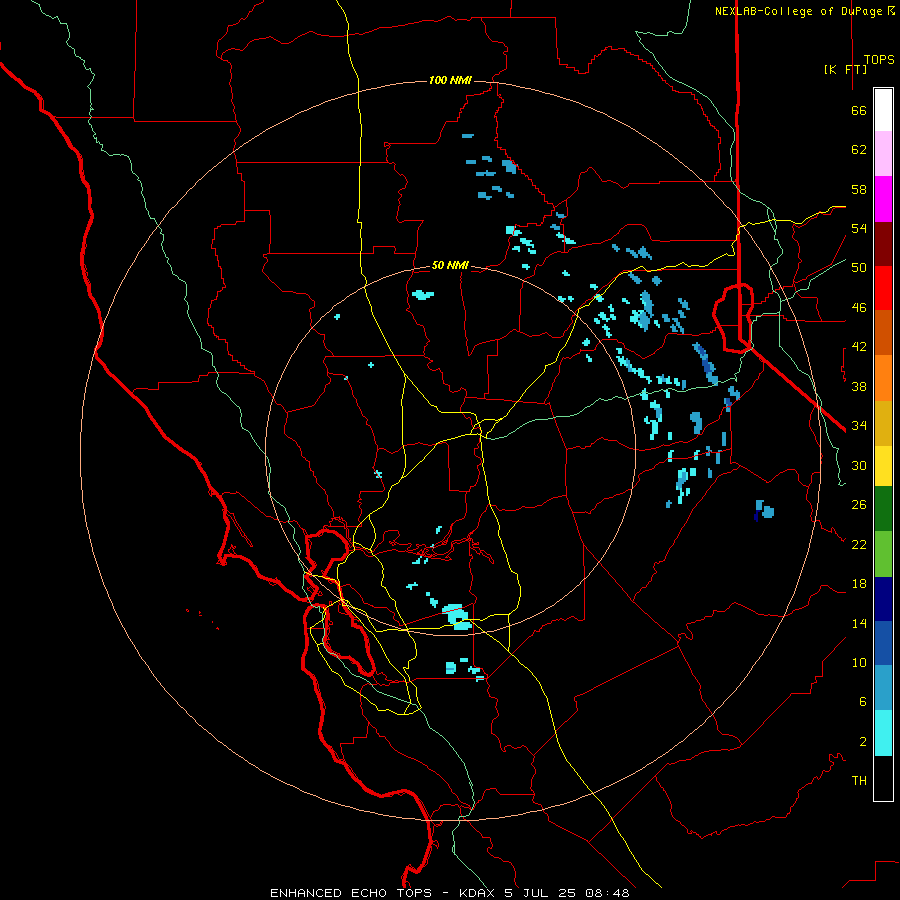Click the '46' legend value

[859, 308]
